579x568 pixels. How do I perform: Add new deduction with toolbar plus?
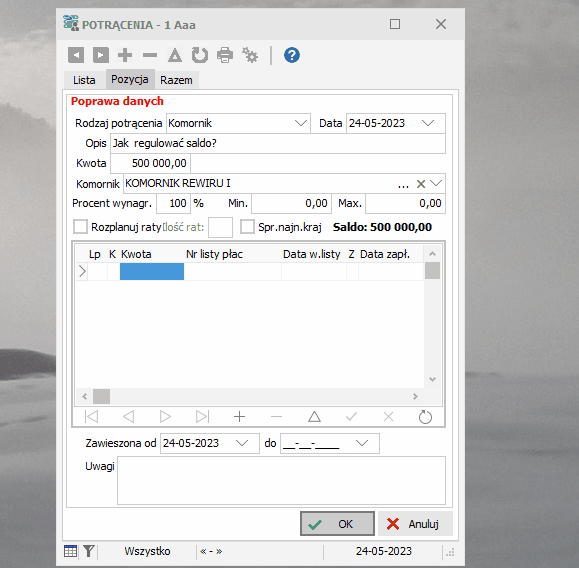click(x=125, y=55)
